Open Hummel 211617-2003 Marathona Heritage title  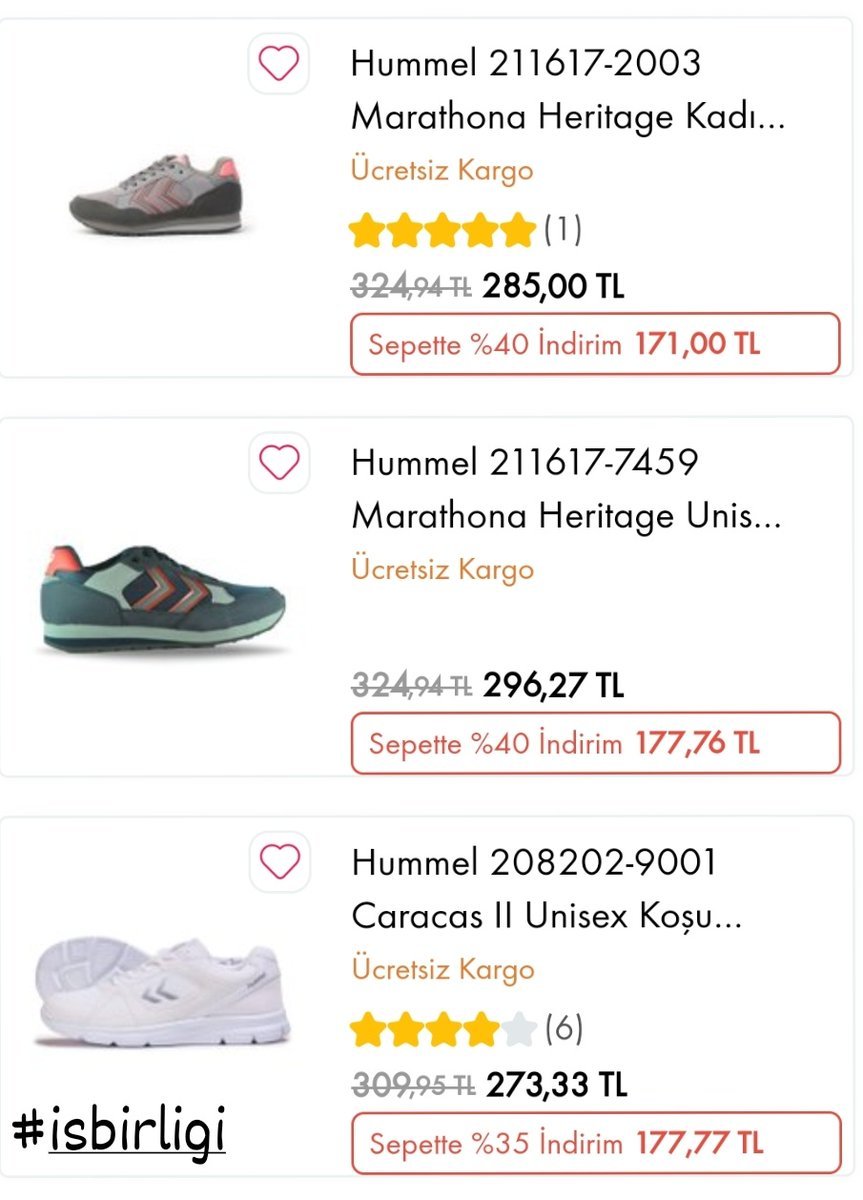point(567,91)
